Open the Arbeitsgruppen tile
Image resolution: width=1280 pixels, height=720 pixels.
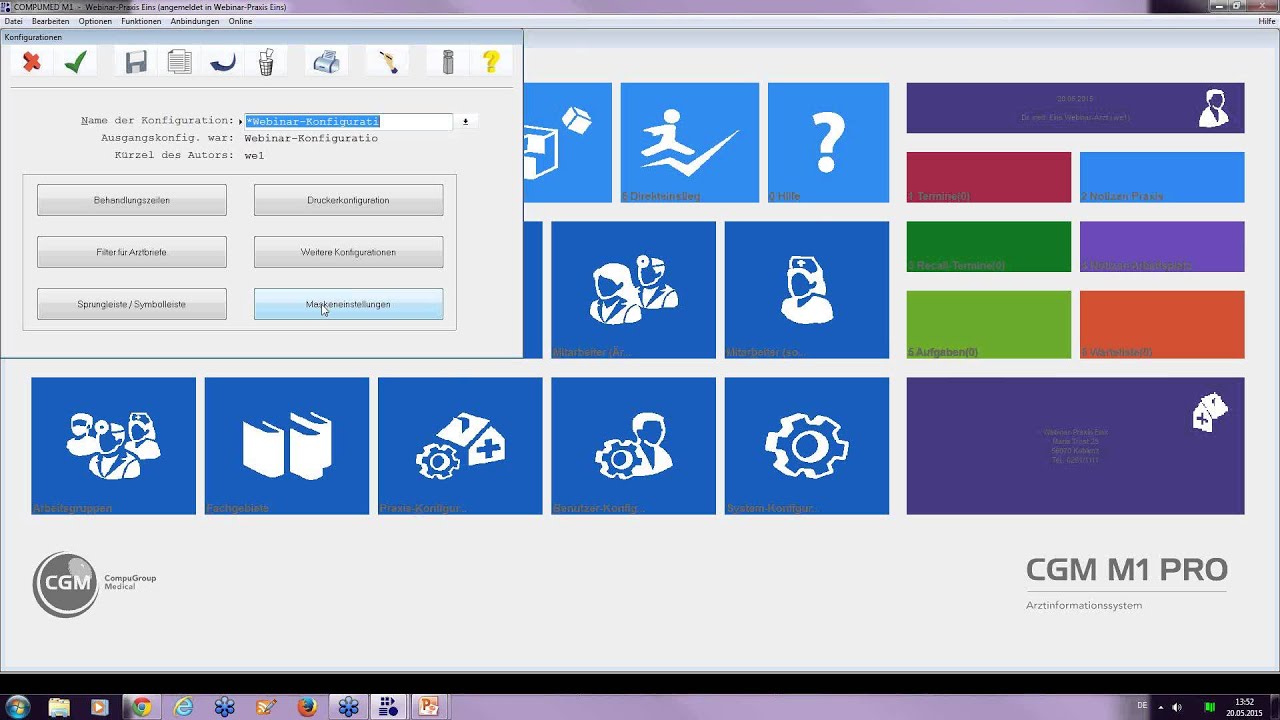tap(113, 446)
